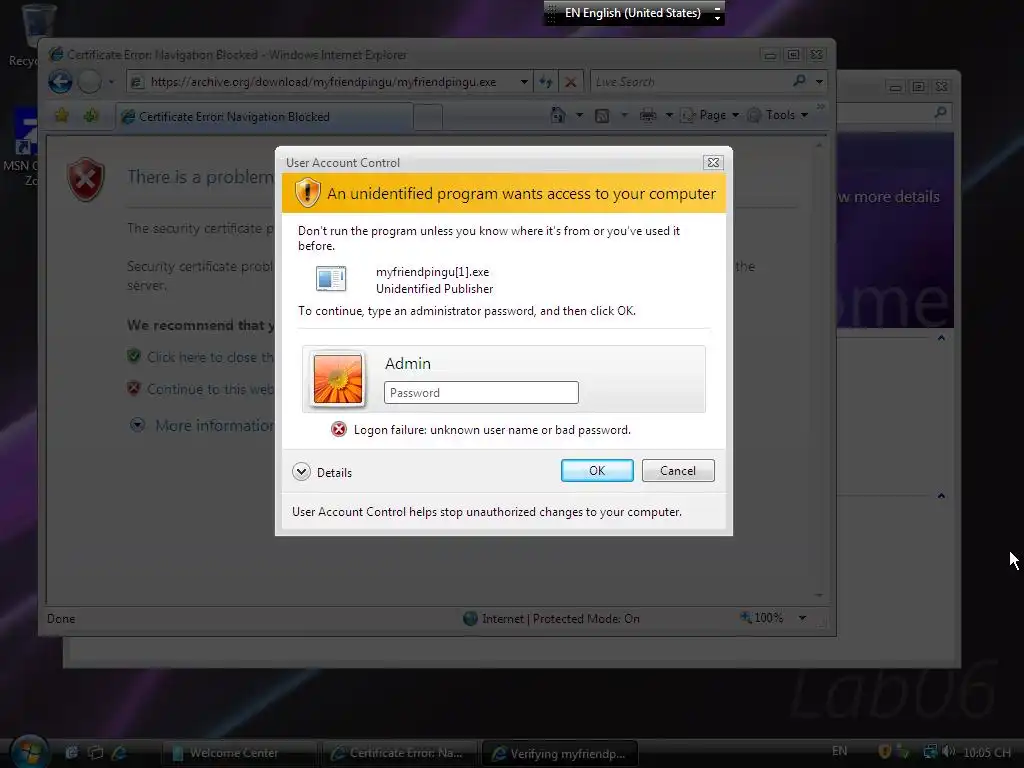Image resolution: width=1024 pixels, height=768 pixels.
Task: Select the Certificate Error Navigation Blocked tab
Action: coord(264,116)
